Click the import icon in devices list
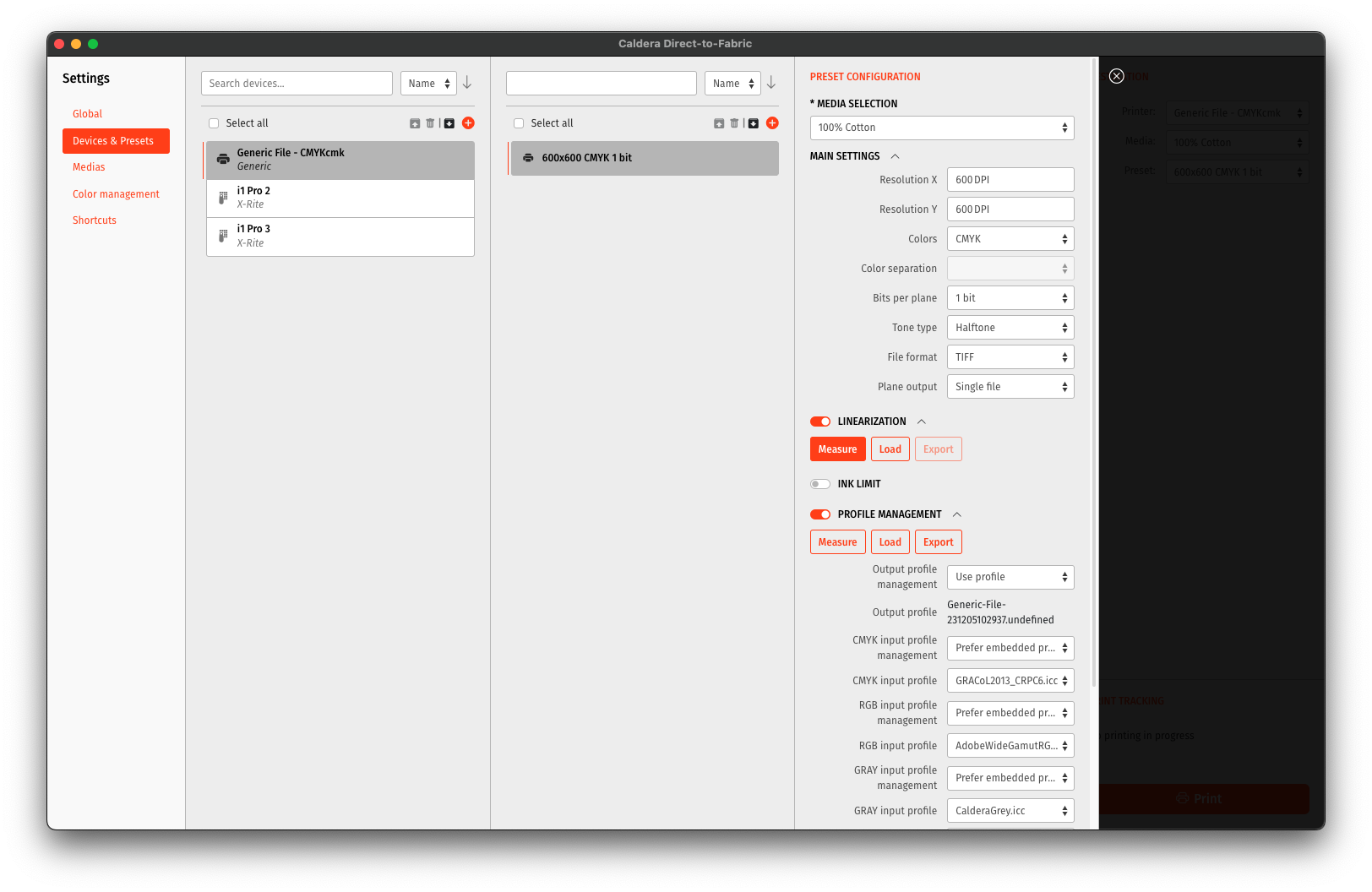Viewport: 1372px width, 892px height. click(449, 123)
